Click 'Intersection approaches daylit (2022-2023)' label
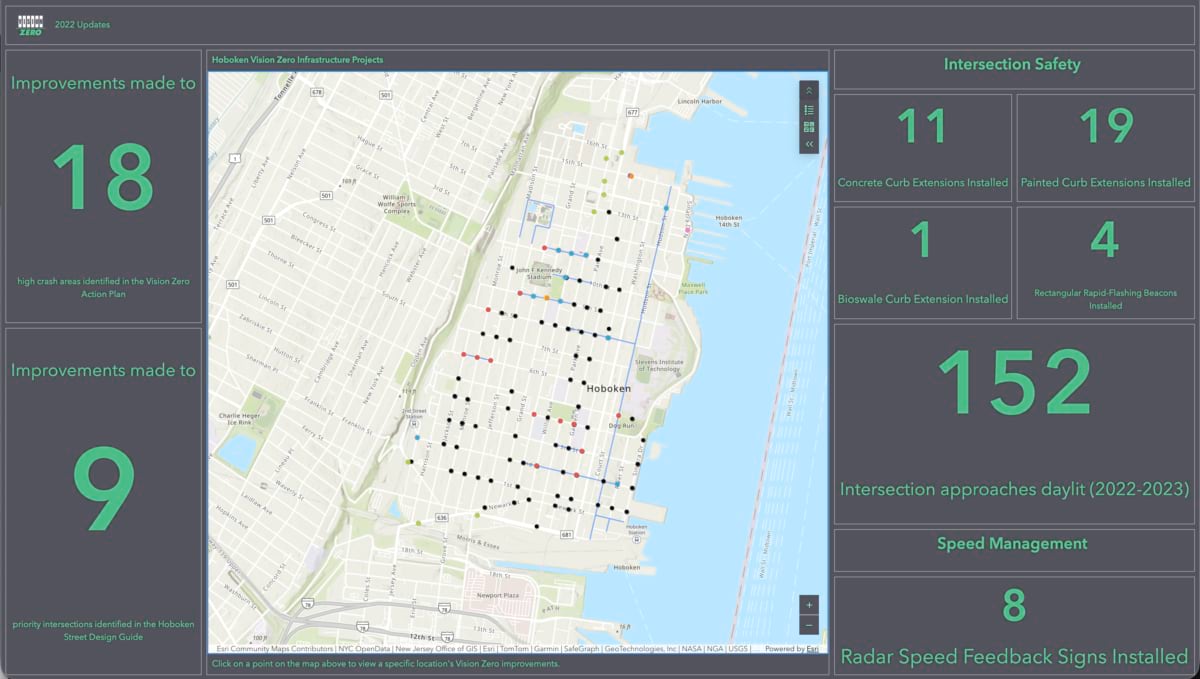This screenshot has width=1200, height=679. tap(1015, 489)
